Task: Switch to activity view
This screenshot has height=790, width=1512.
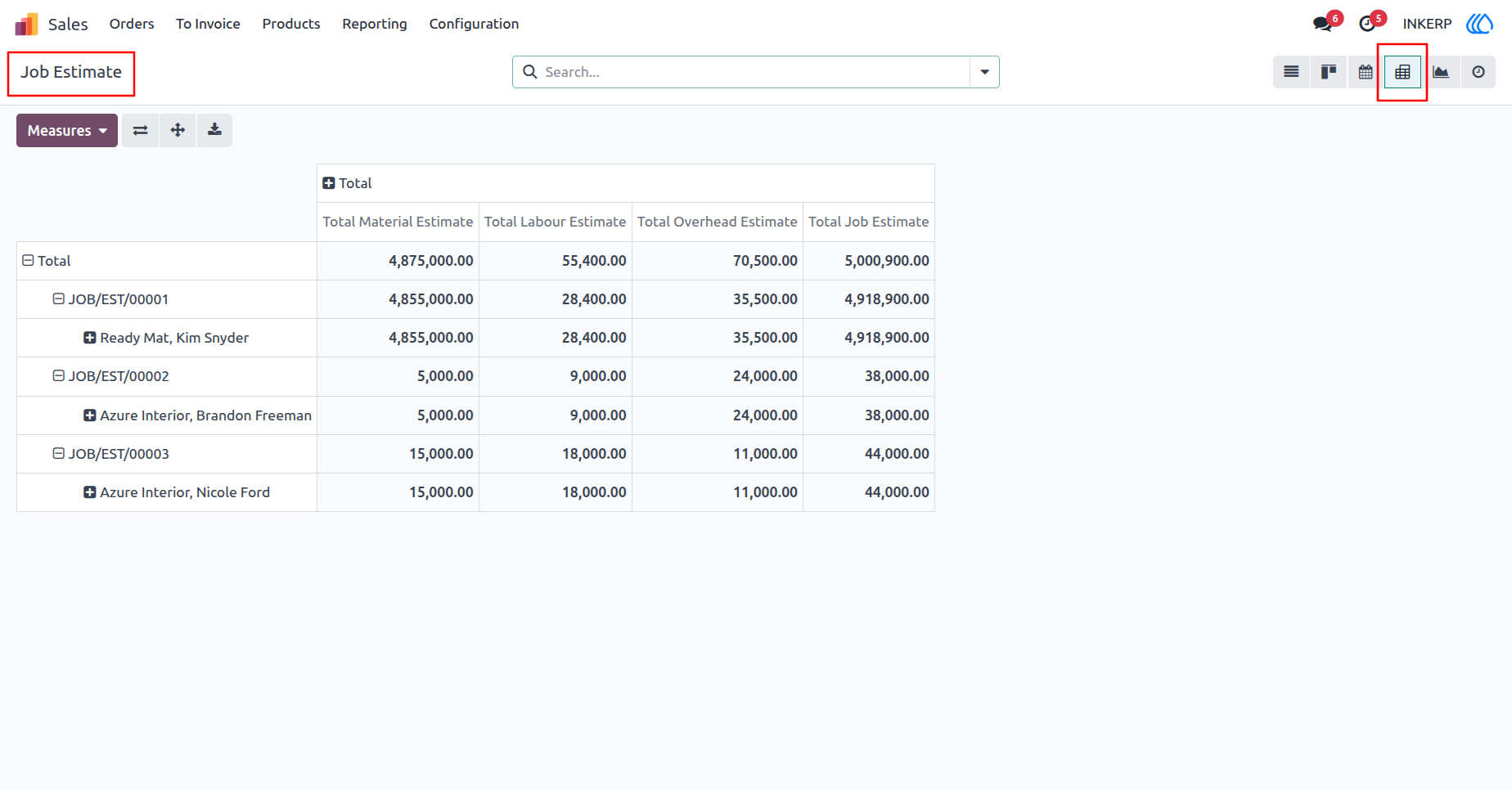Action: (1478, 72)
